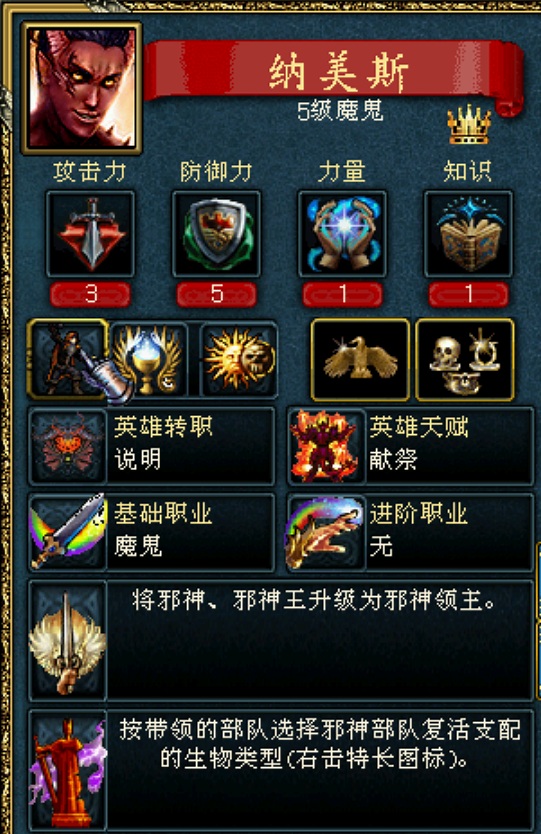Click the armored warrior skill icon
This screenshot has width=541, height=834.
tap(68, 359)
